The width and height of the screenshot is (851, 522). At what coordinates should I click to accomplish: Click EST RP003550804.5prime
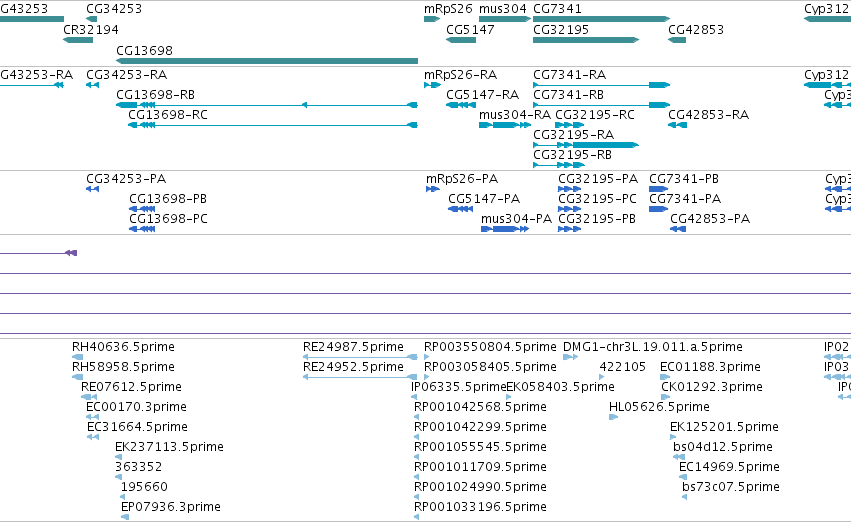pos(490,347)
